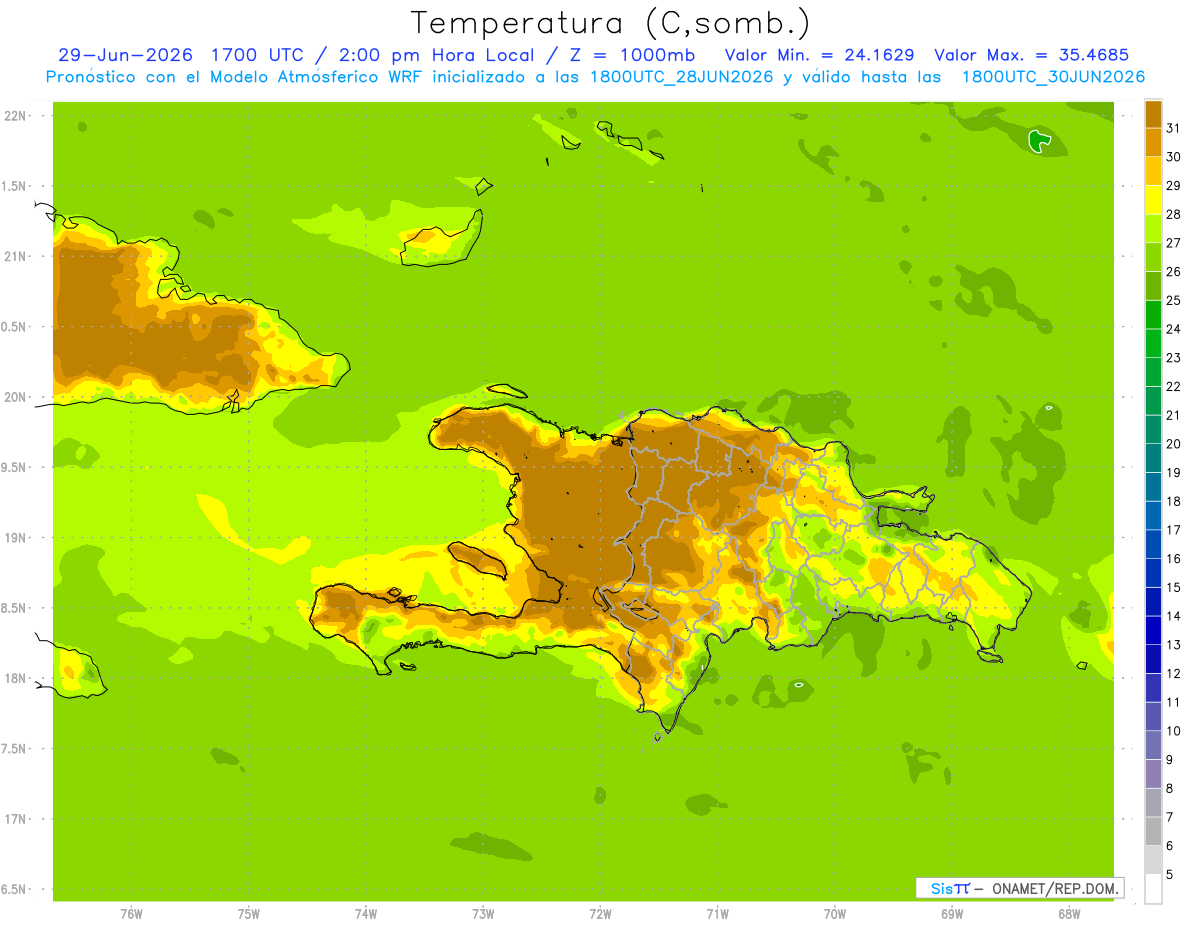Click the legend label '15'
Screen dimensions: 1200x927
pos(1173,587)
